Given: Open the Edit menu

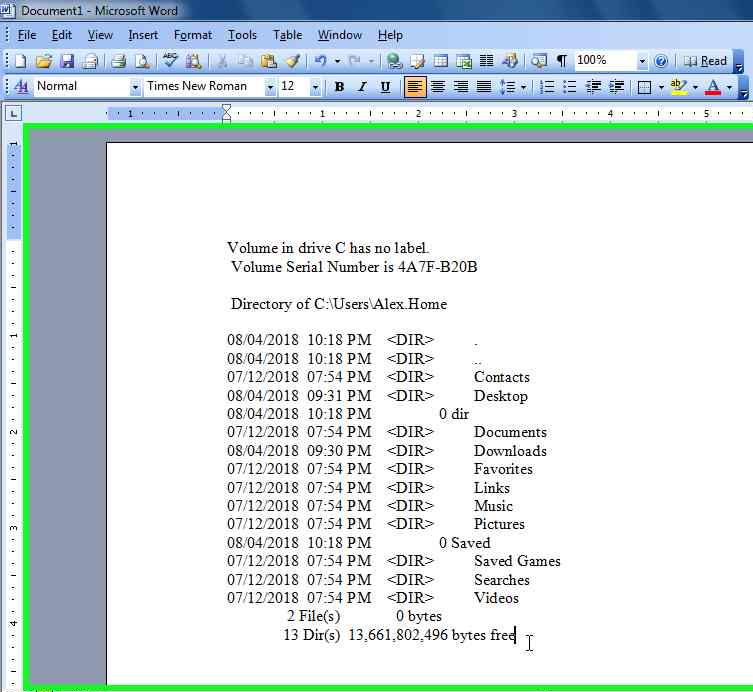Looking at the screenshot, I should 62,35.
